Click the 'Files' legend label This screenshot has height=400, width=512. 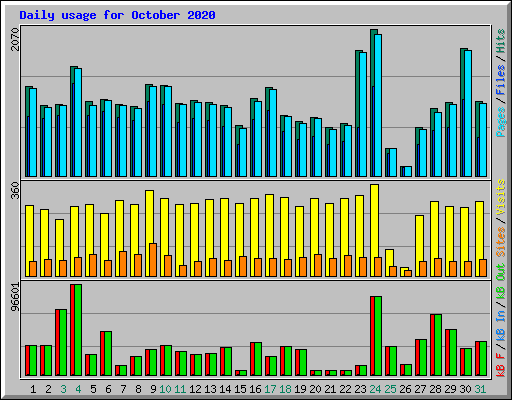click(x=501, y=80)
